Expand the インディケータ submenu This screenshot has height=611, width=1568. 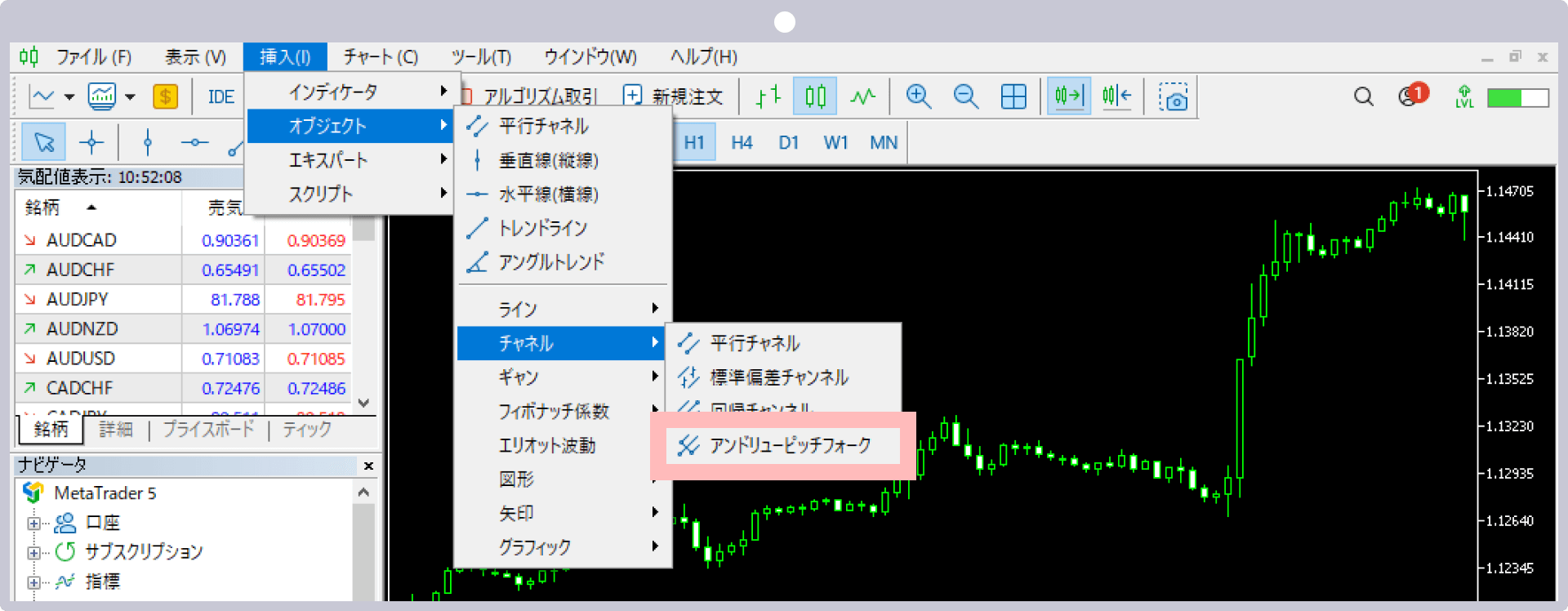click(350, 91)
